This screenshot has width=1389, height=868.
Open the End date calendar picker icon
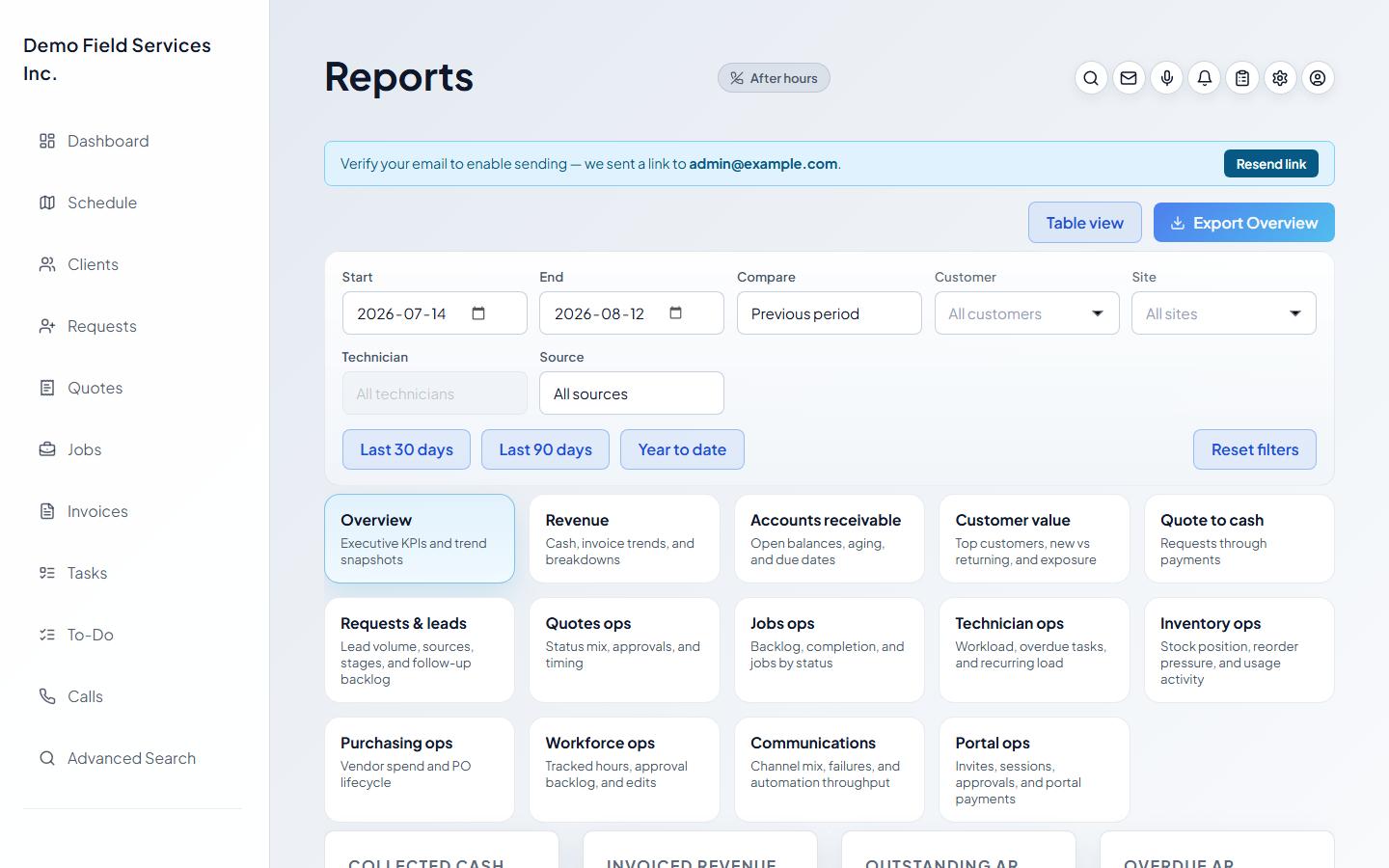pyautogui.click(x=676, y=313)
